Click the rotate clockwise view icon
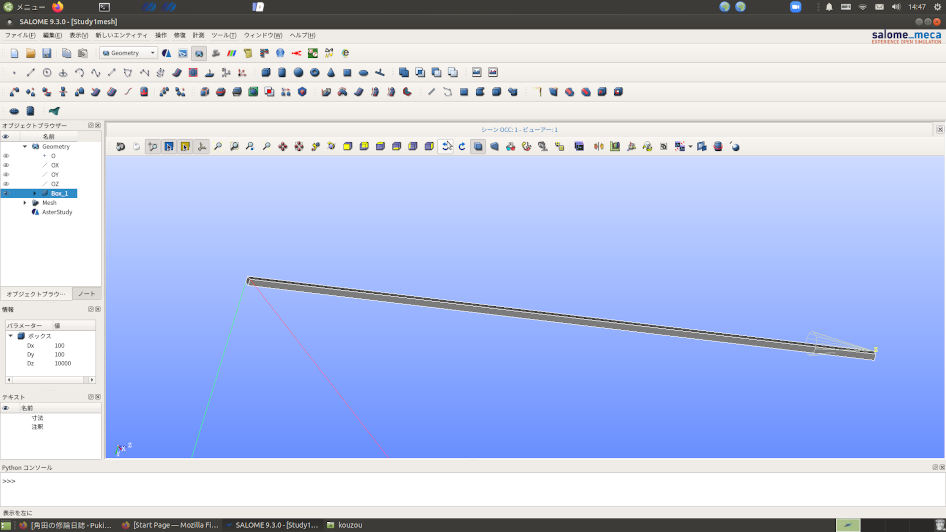Image resolution: width=946 pixels, height=532 pixels. click(462, 147)
